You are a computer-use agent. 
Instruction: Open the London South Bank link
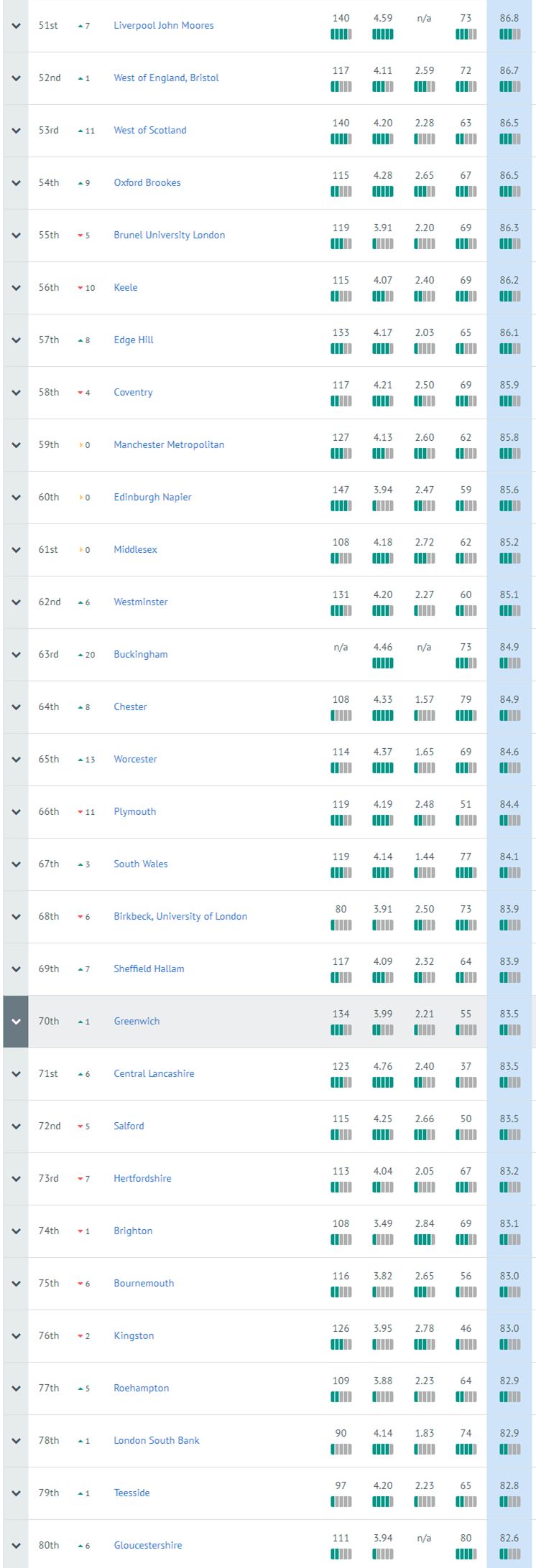(x=157, y=1440)
